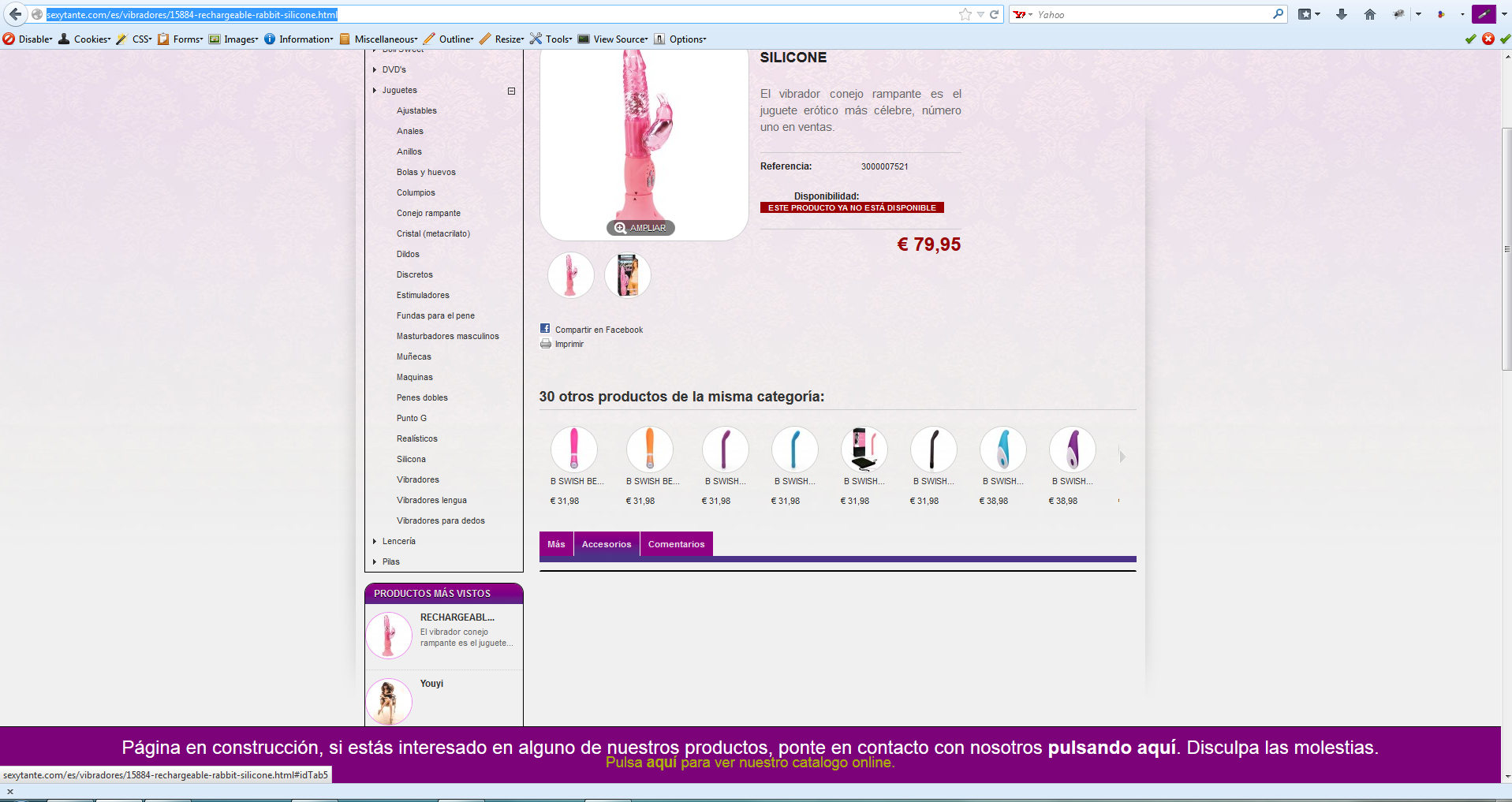Viewport: 1512px width, 802px height.
Task: Open the Ajustables category link
Action: pos(416,110)
